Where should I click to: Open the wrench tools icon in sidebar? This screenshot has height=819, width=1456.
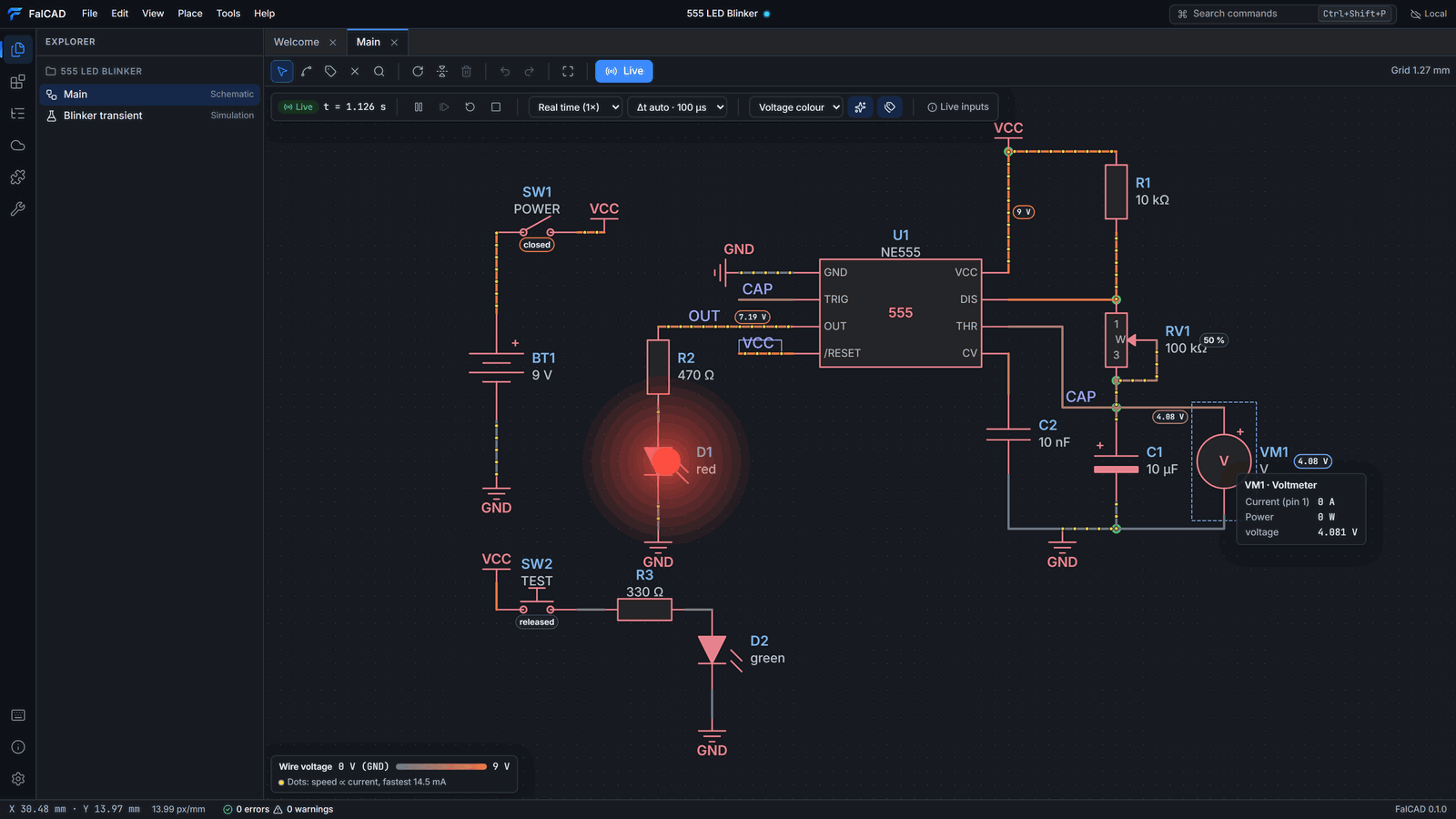click(17, 209)
